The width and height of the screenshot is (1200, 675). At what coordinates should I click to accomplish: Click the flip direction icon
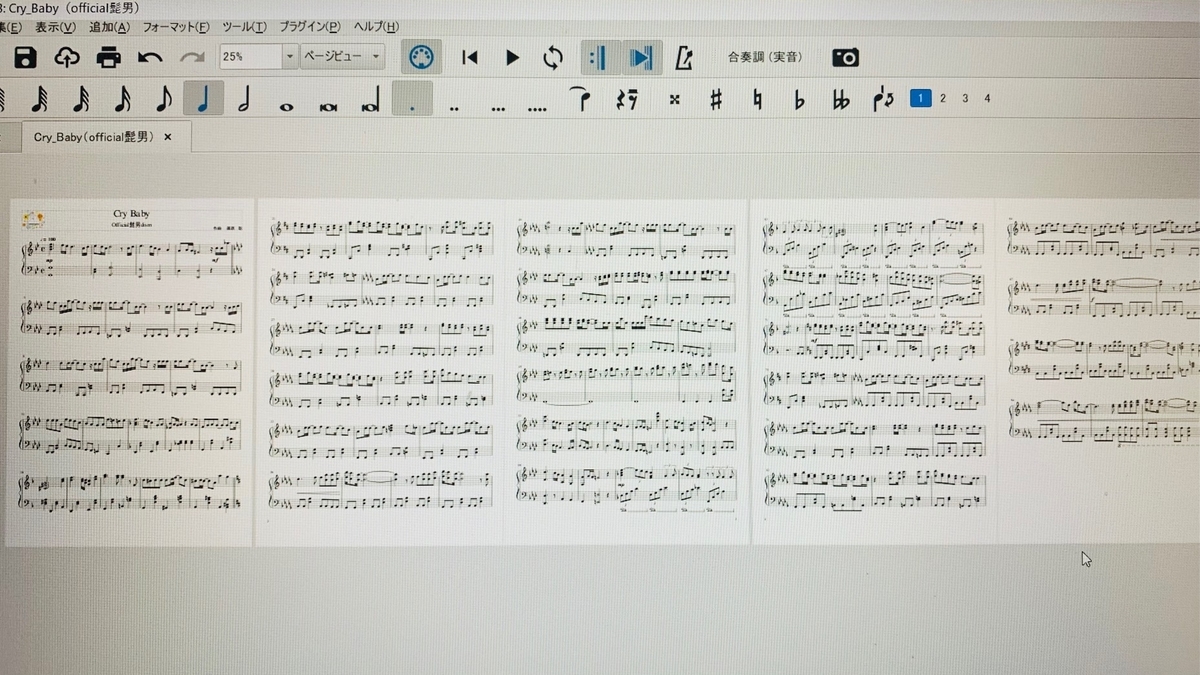[x=884, y=98]
